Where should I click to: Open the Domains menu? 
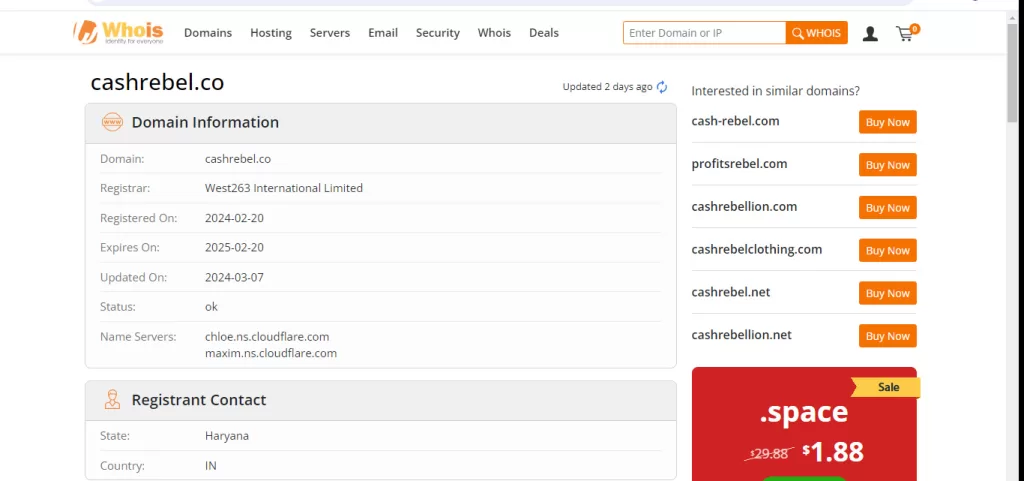(x=208, y=33)
